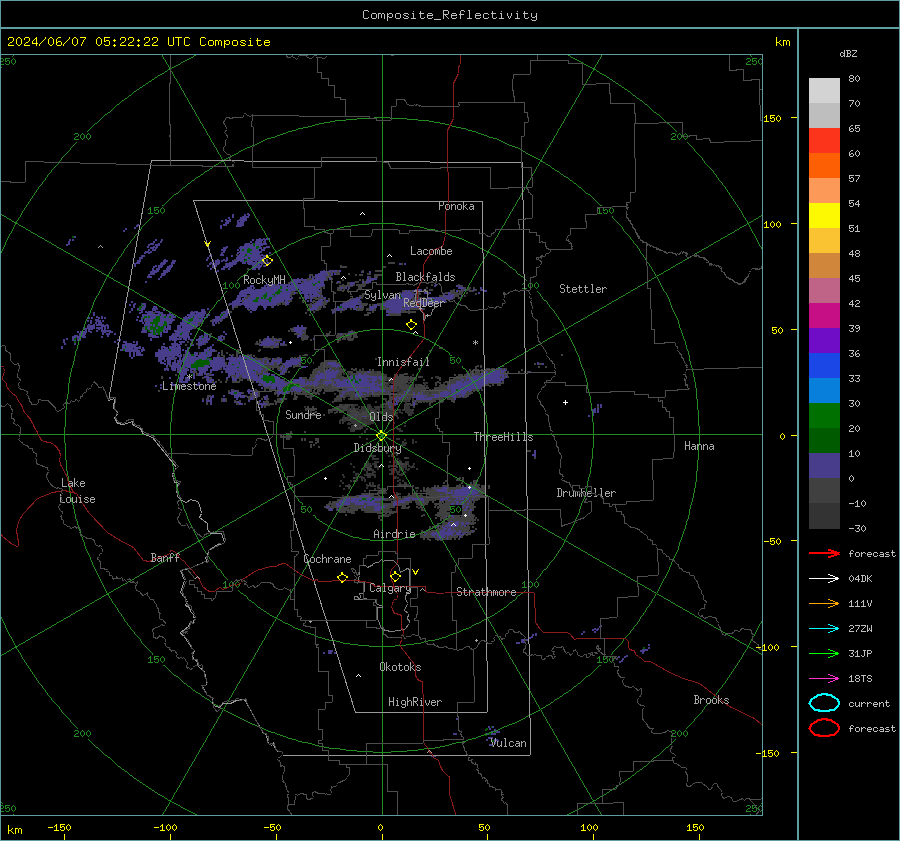Screen dimensions: 900x841
Task: Click the Sylvan label
Action: [382, 295]
